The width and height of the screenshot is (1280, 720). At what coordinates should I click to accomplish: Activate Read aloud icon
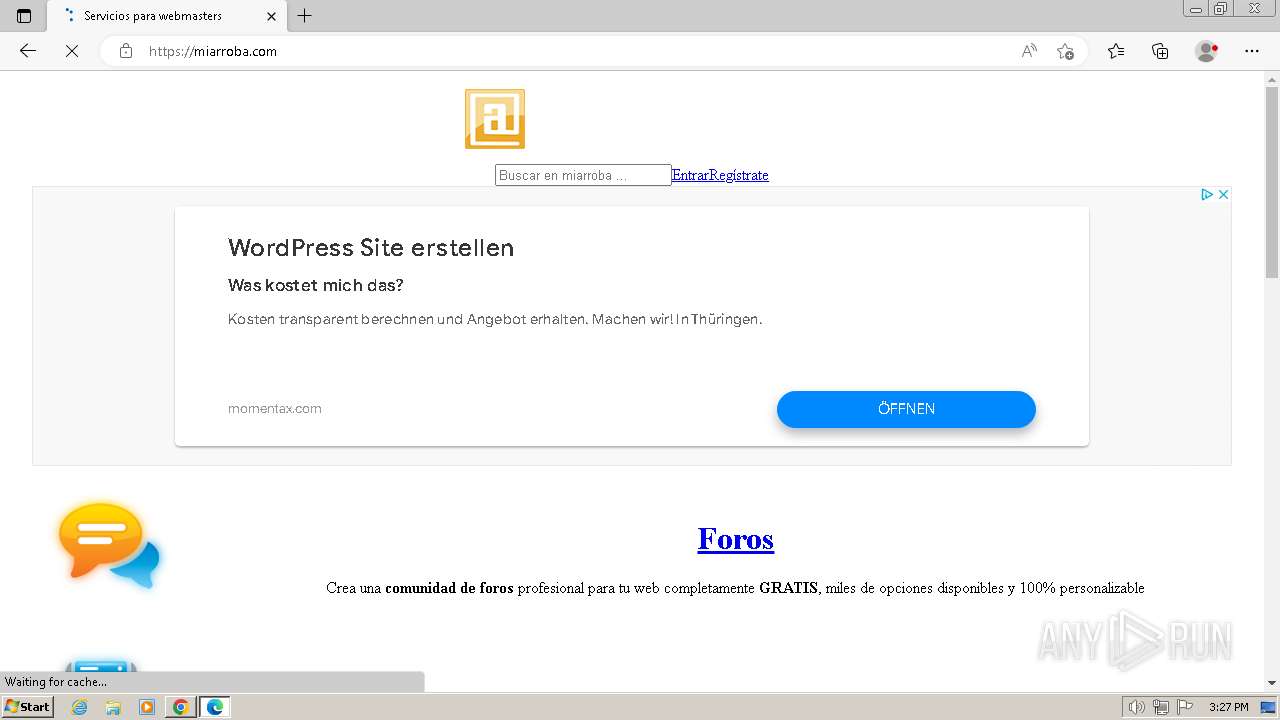click(x=1029, y=51)
